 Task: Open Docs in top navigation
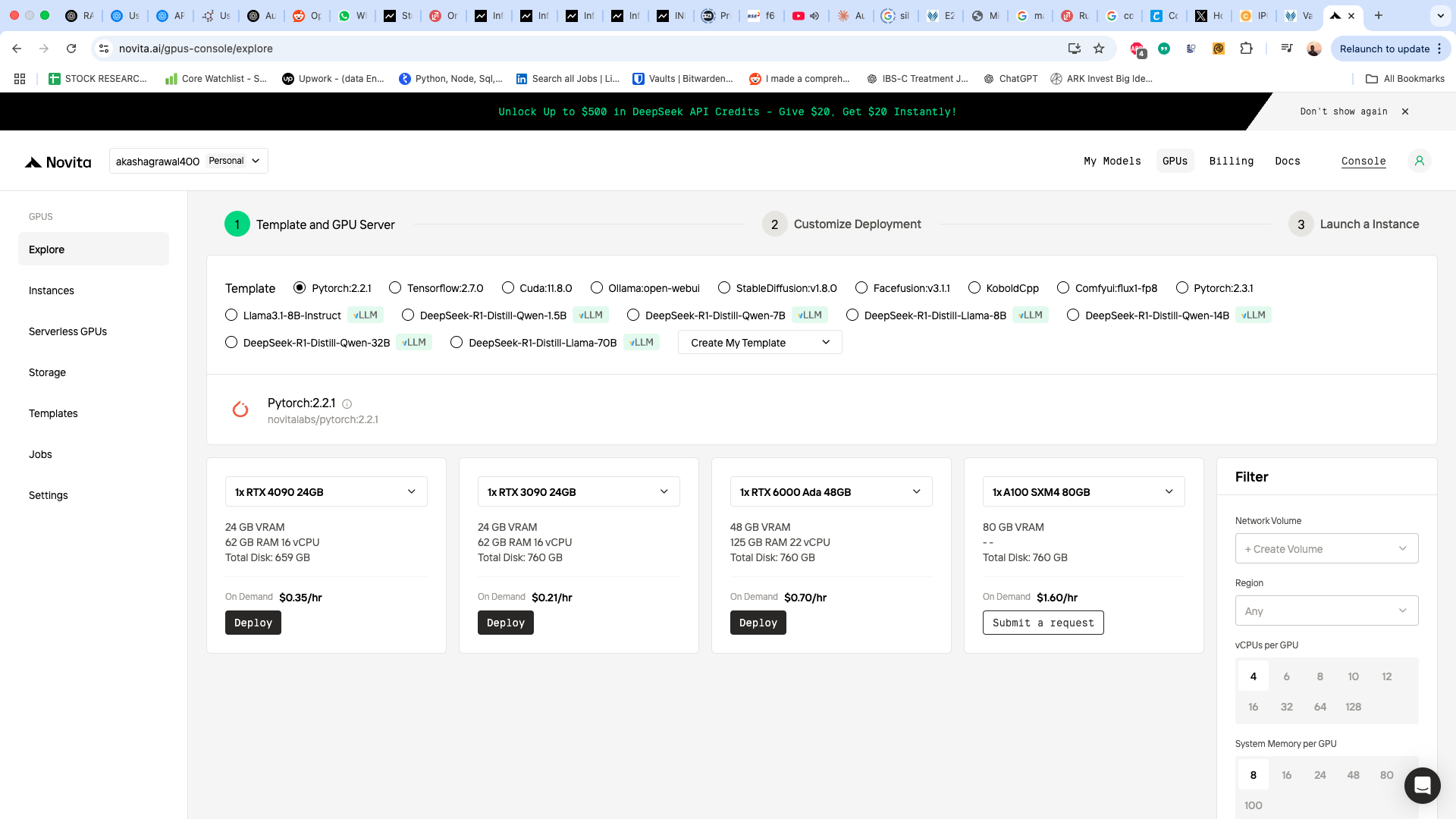click(x=1287, y=161)
